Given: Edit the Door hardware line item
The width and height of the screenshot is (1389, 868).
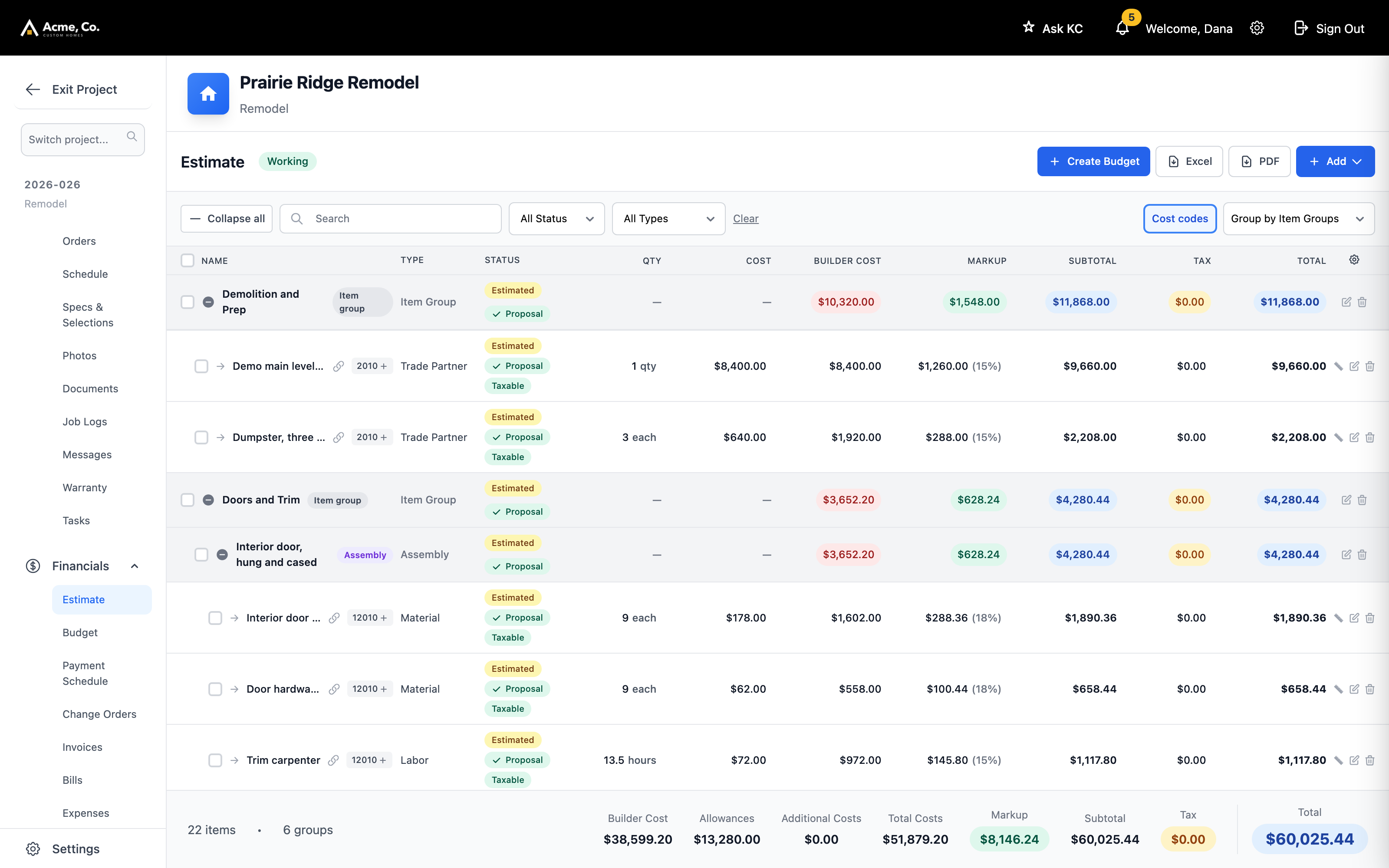Looking at the screenshot, I should [1354, 689].
